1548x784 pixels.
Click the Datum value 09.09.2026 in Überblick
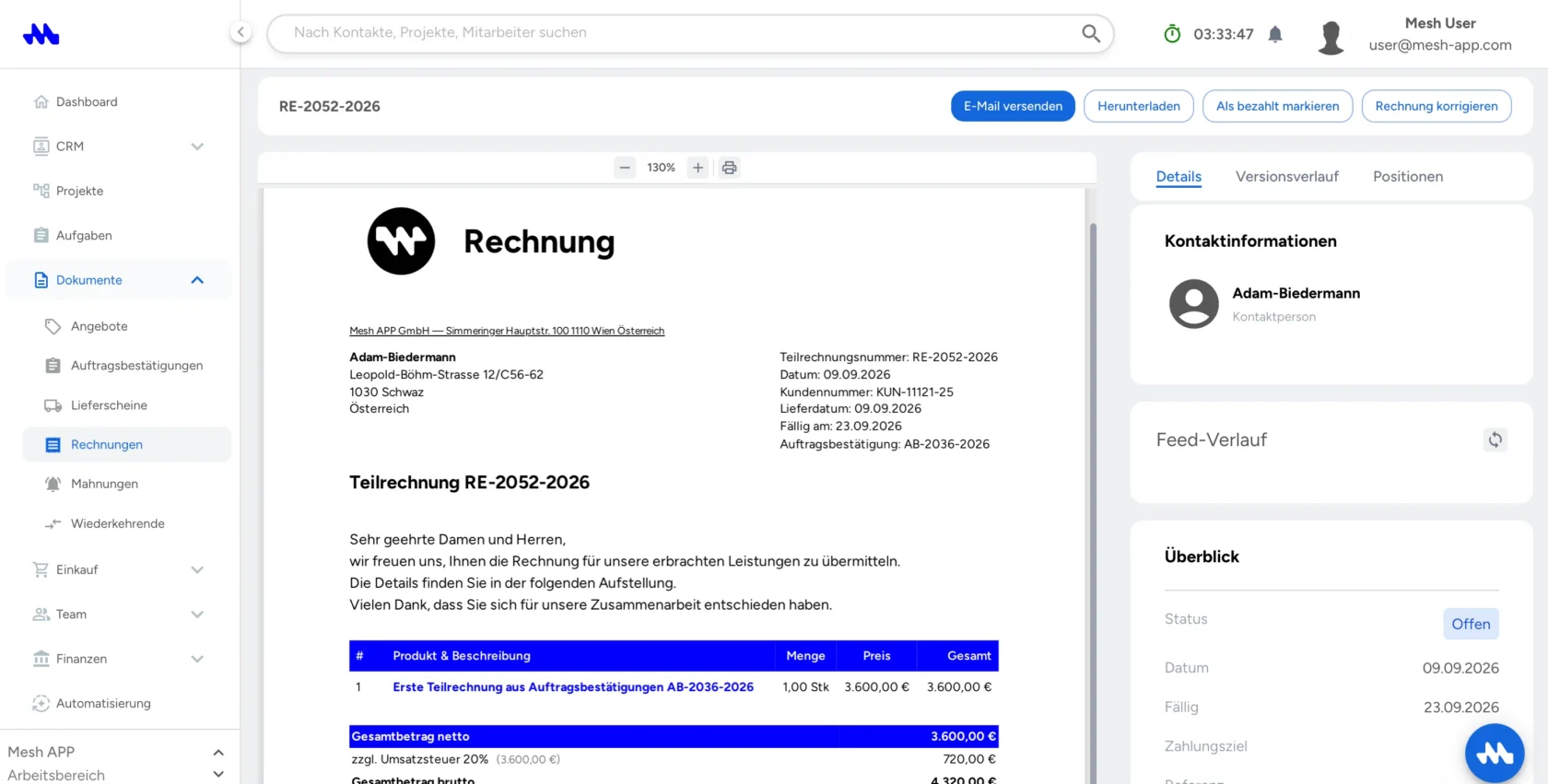pyautogui.click(x=1460, y=668)
